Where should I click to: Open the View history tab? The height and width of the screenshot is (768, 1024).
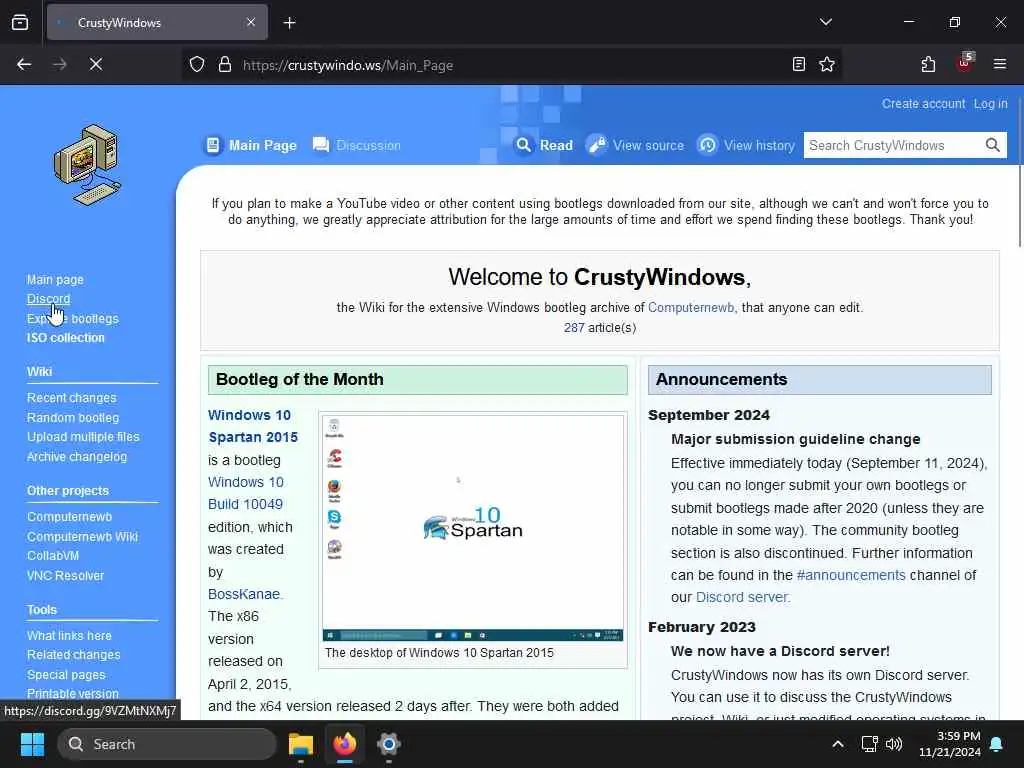click(746, 145)
